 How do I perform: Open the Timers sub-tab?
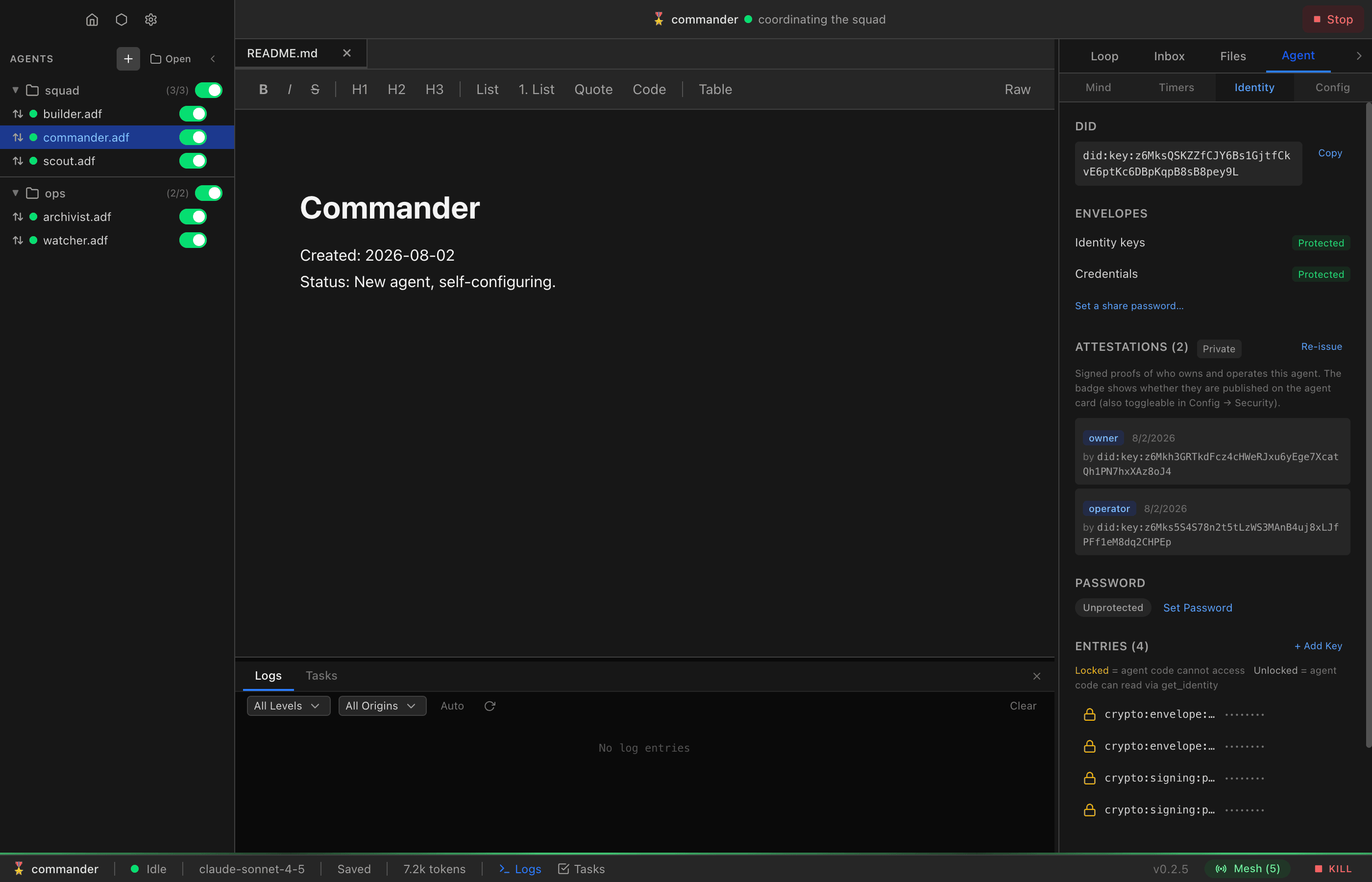(x=1176, y=87)
